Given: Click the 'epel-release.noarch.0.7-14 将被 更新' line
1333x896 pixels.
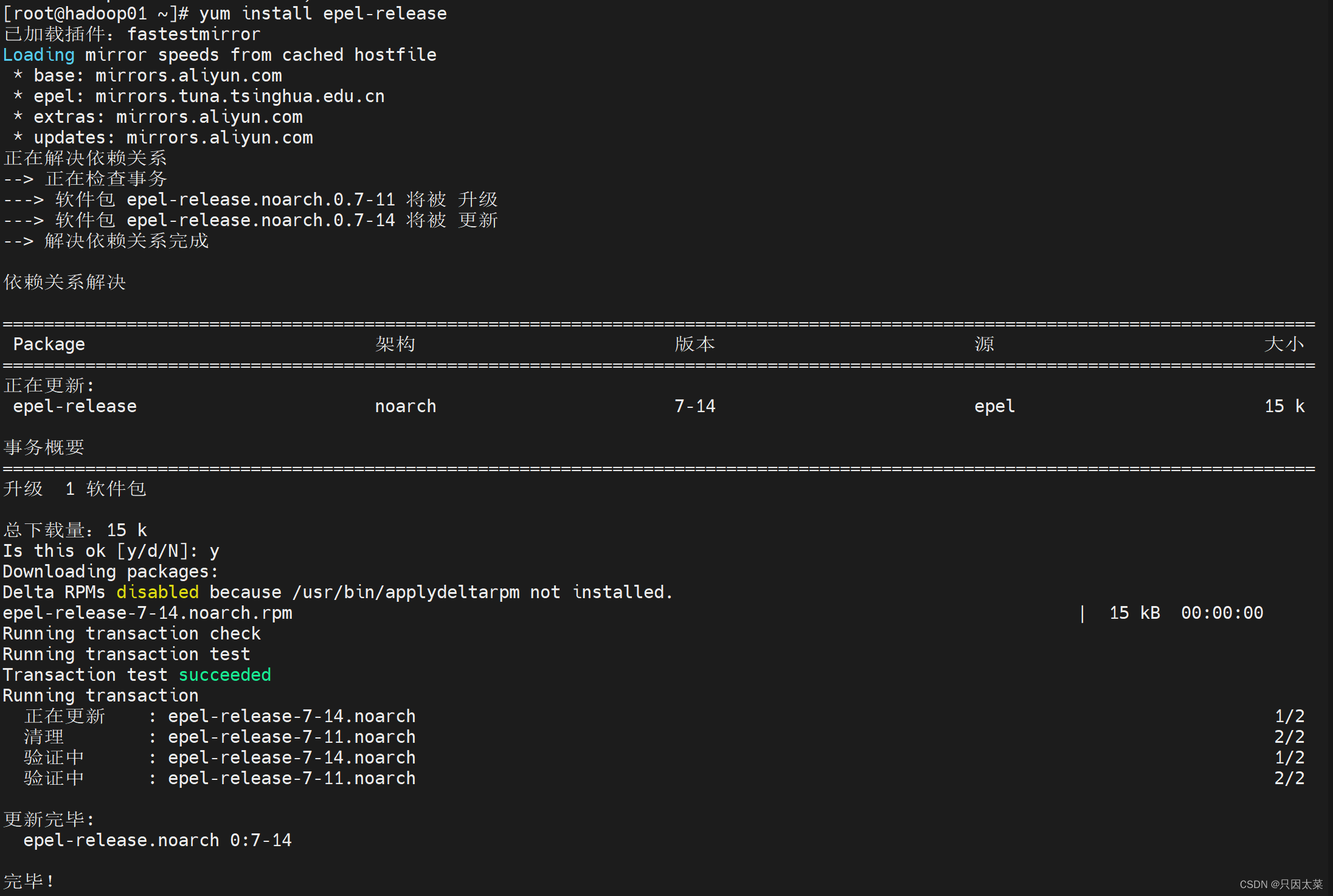Looking at the screenshot, I should point(251,220).
